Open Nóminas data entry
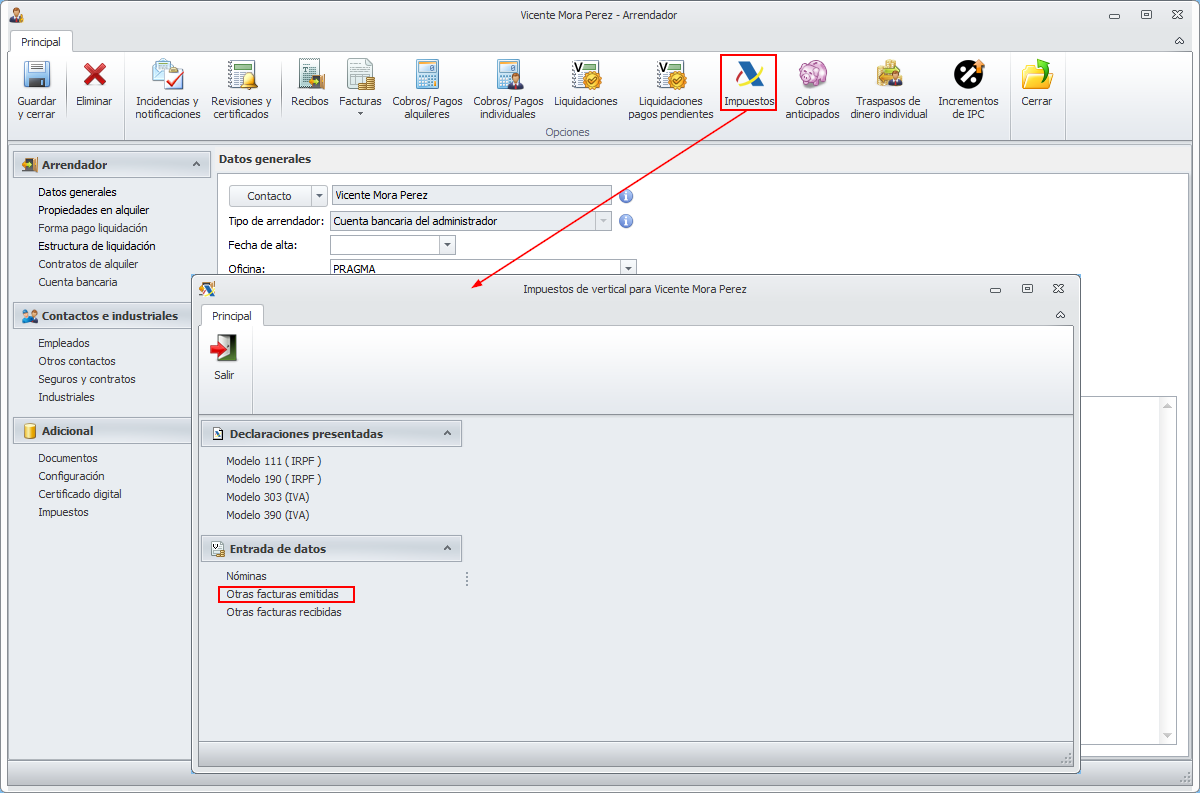This screenshot has width=1200, height=793. click(x=246, y=576)
